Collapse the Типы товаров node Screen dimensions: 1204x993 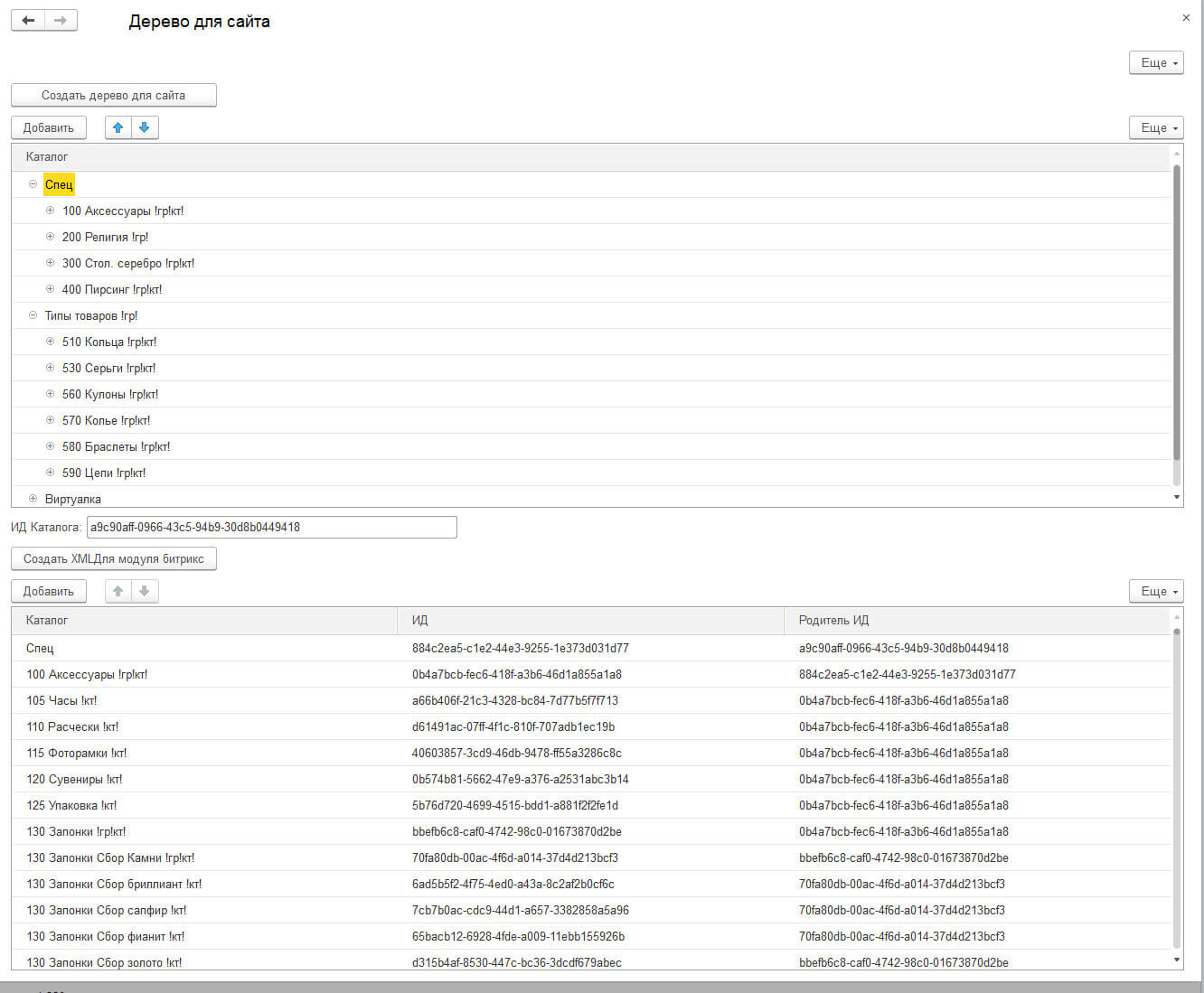pyautogui.click(x=33, y=315)
